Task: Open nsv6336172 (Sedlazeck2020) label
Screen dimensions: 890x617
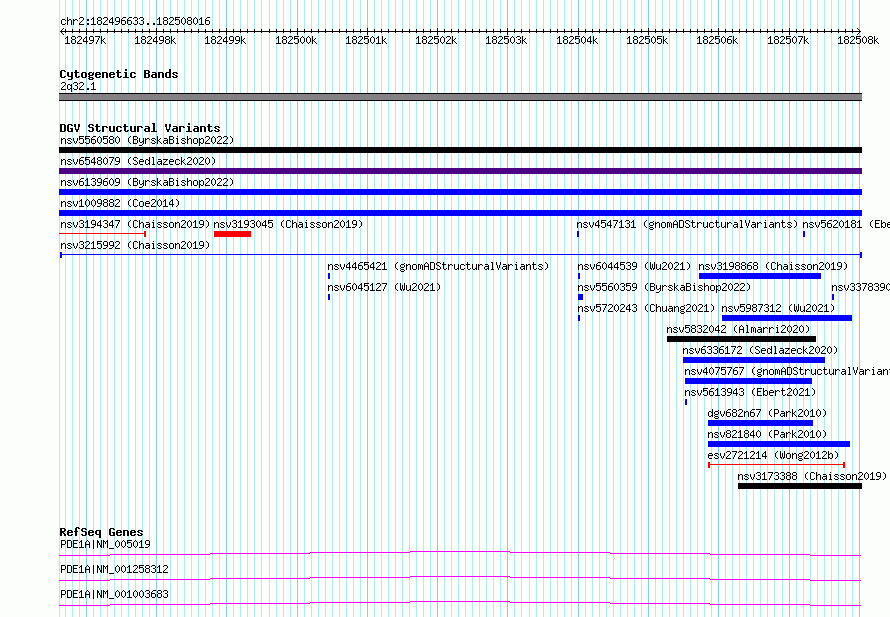Action: [760, 350]
